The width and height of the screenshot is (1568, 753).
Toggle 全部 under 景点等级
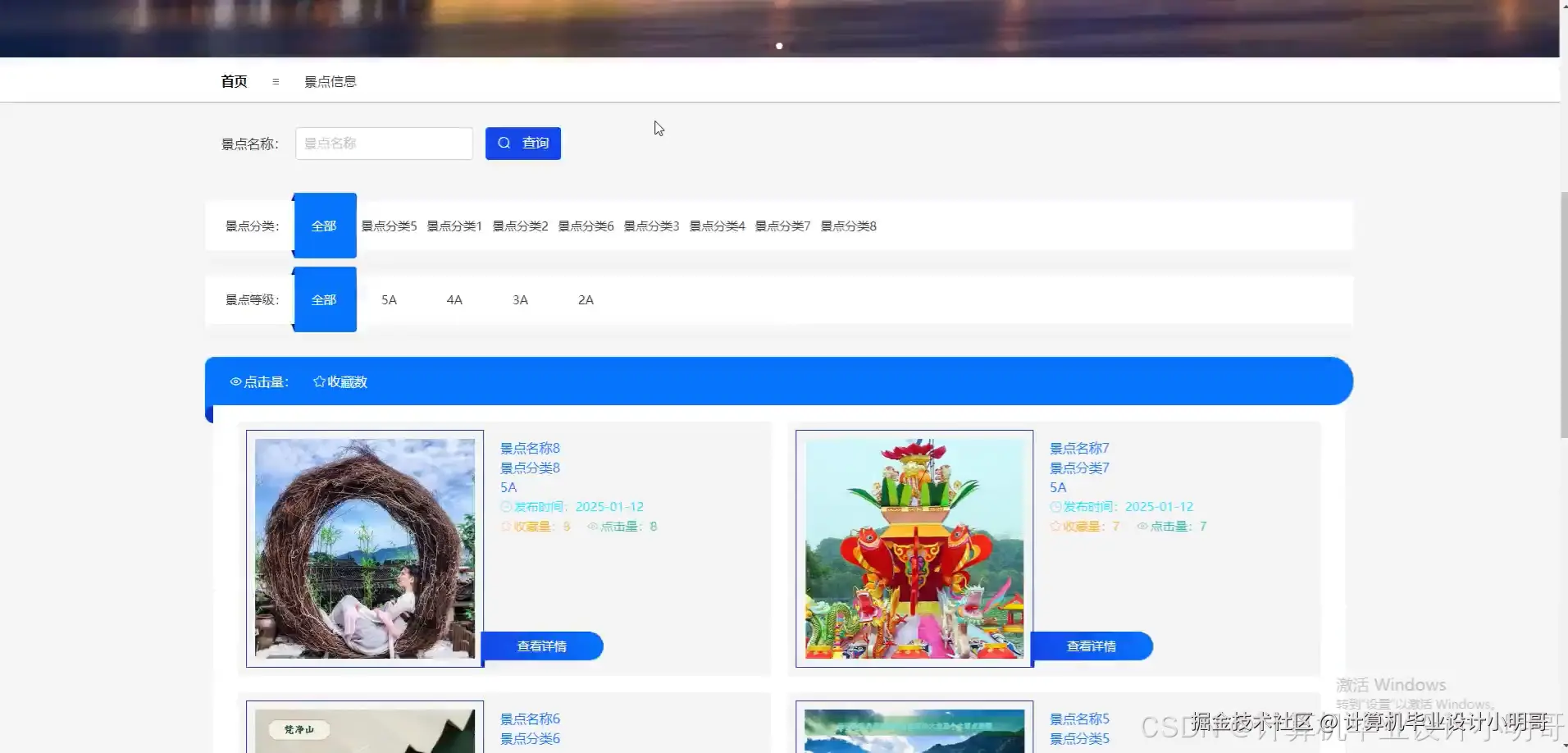coord(325,299)
